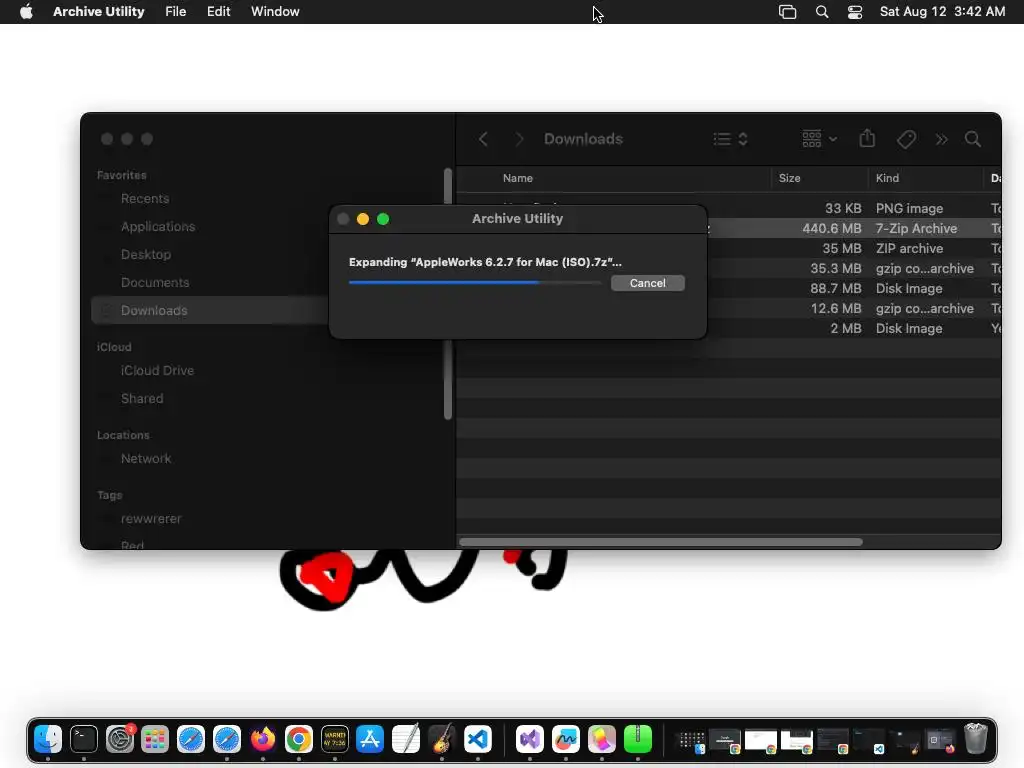Open the Apple menu

coord(26,12)
